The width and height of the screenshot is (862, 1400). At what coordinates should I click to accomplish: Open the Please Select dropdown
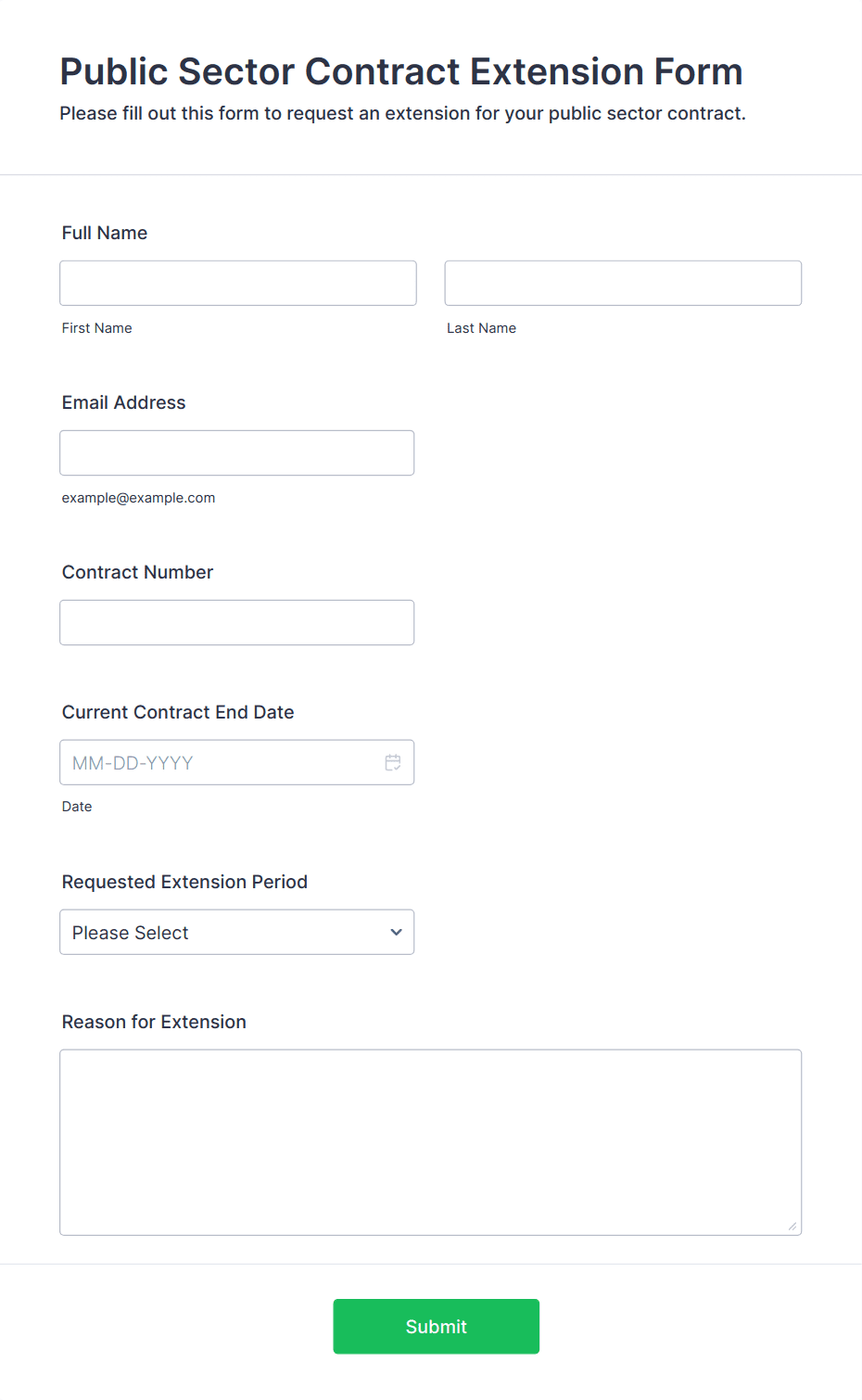click(x=237, y=932)
